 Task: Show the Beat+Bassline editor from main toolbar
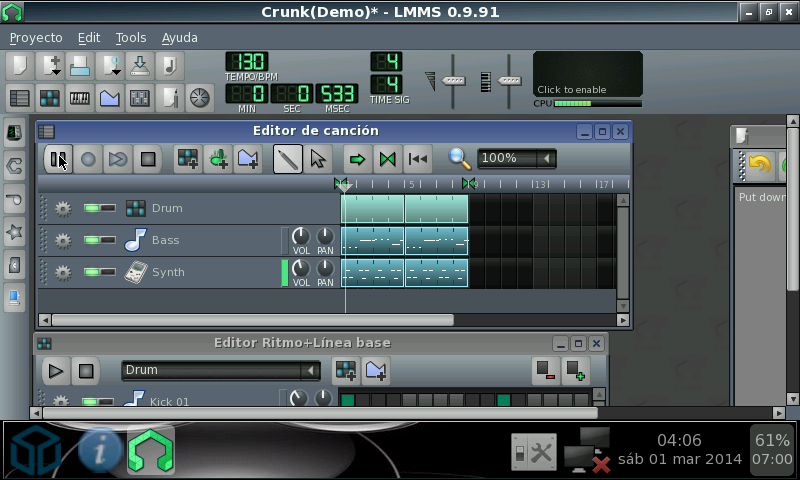(x=49, y=98)
